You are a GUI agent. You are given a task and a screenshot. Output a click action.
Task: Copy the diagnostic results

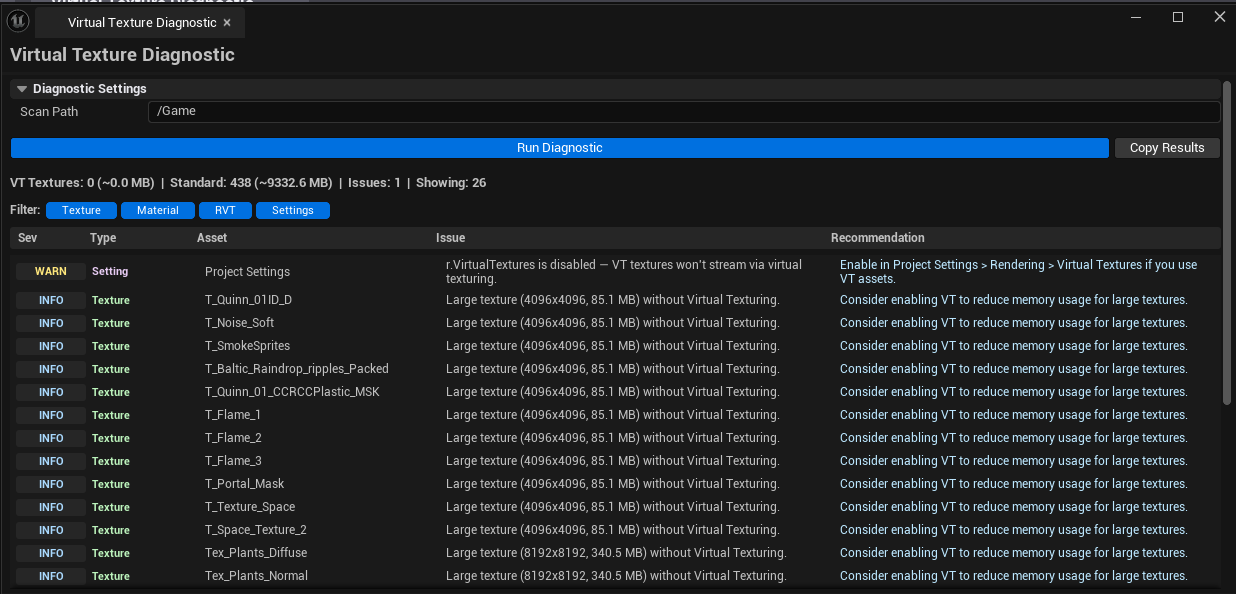1167,148
